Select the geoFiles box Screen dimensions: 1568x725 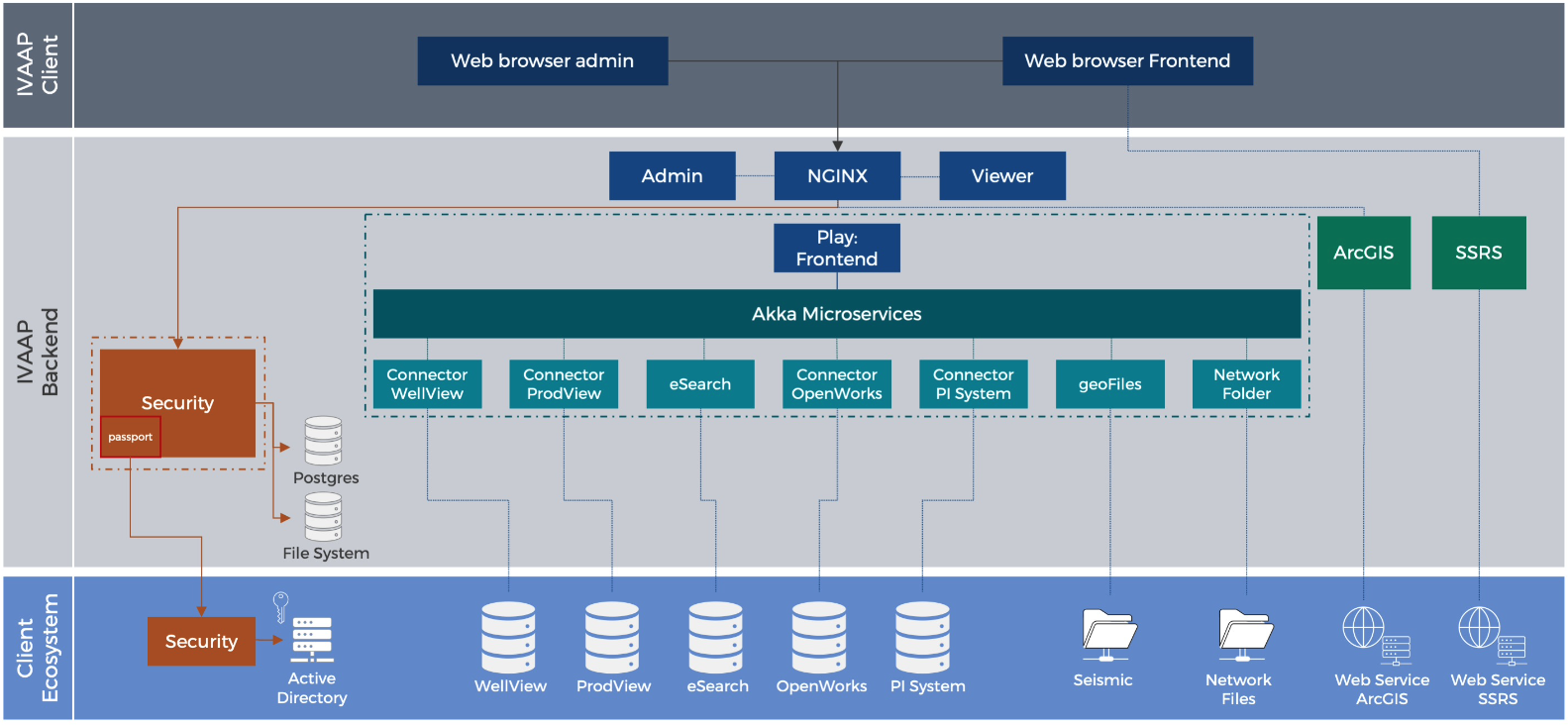point(1110,384)
